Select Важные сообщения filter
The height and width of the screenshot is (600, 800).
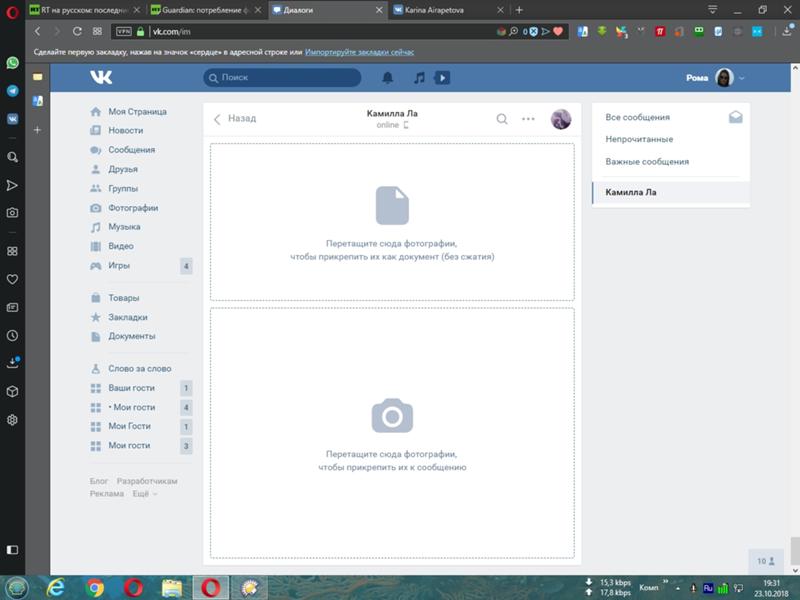[647, 162]
